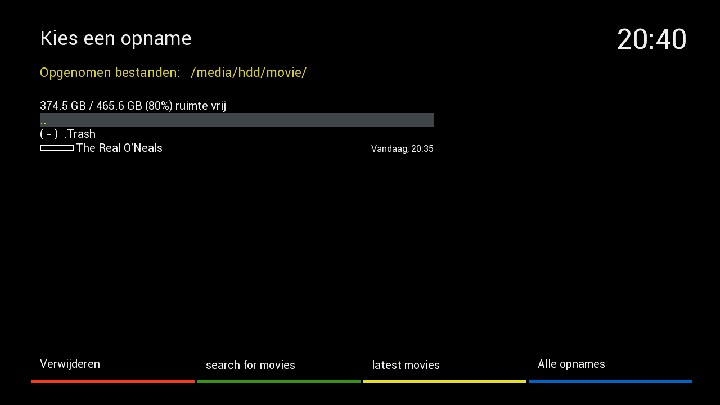Open 'latest movies' option

(405, 365)
